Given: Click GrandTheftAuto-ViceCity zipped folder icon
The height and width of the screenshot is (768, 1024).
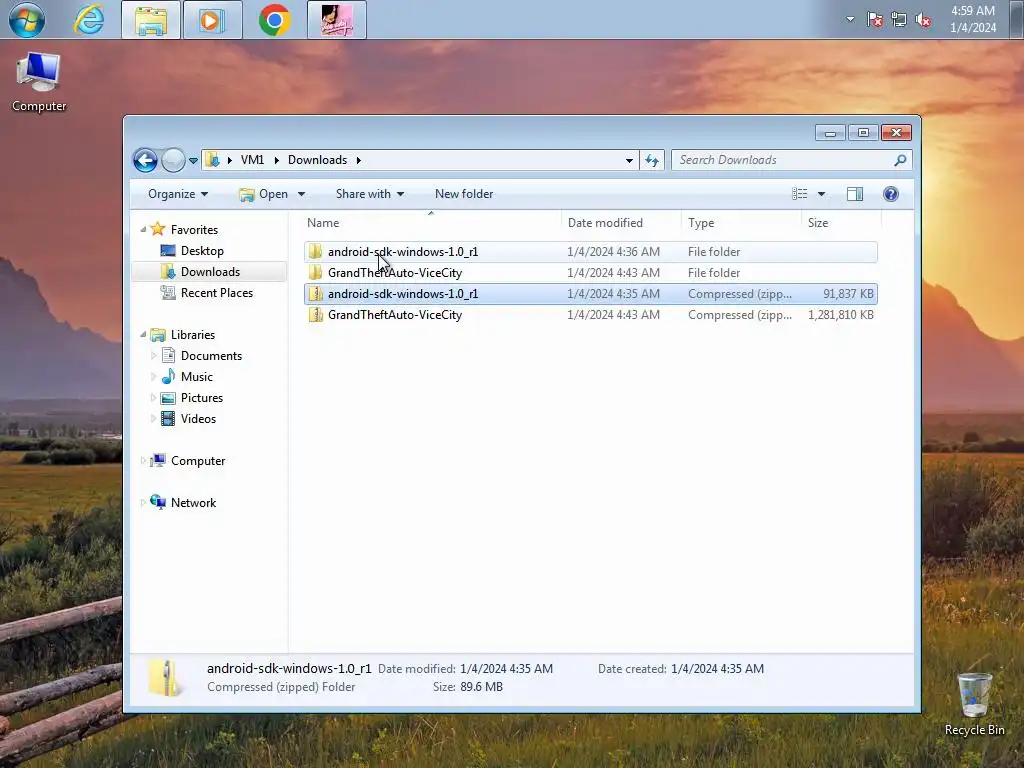Looking at the screenshot, I should click(x=315, y=315).
